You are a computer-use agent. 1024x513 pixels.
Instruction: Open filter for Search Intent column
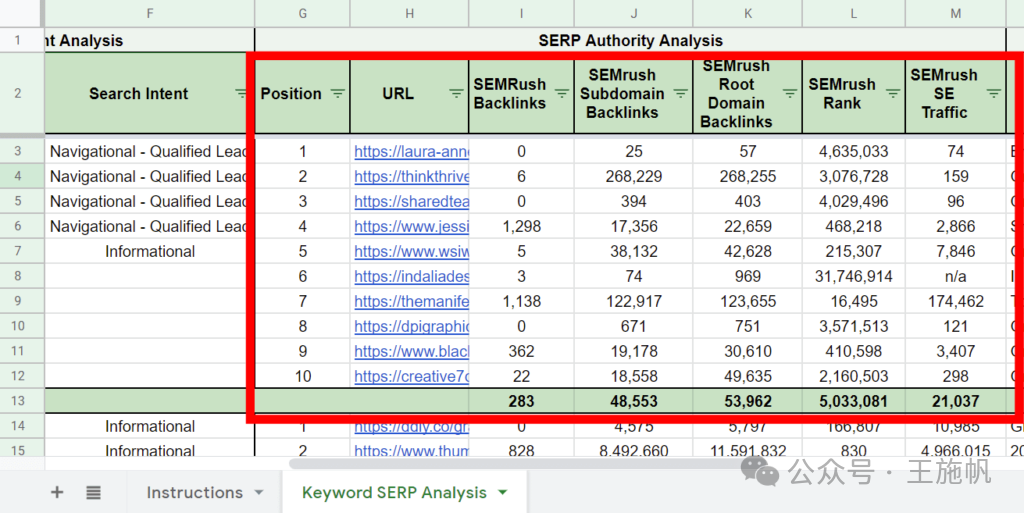pos(242,93)
